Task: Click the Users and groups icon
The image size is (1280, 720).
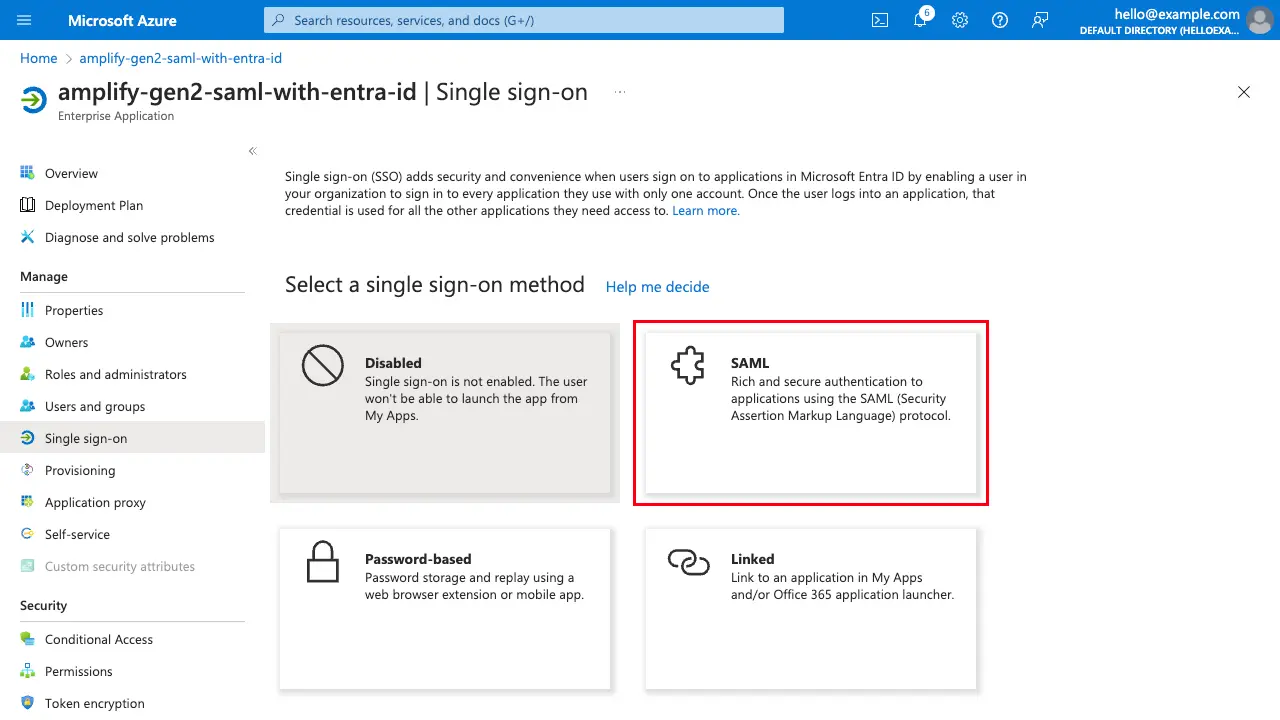Action: point(28,406)
